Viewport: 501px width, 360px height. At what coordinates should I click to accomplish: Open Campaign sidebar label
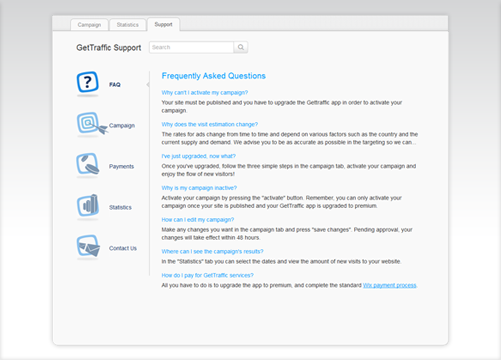tap(122, 126)
